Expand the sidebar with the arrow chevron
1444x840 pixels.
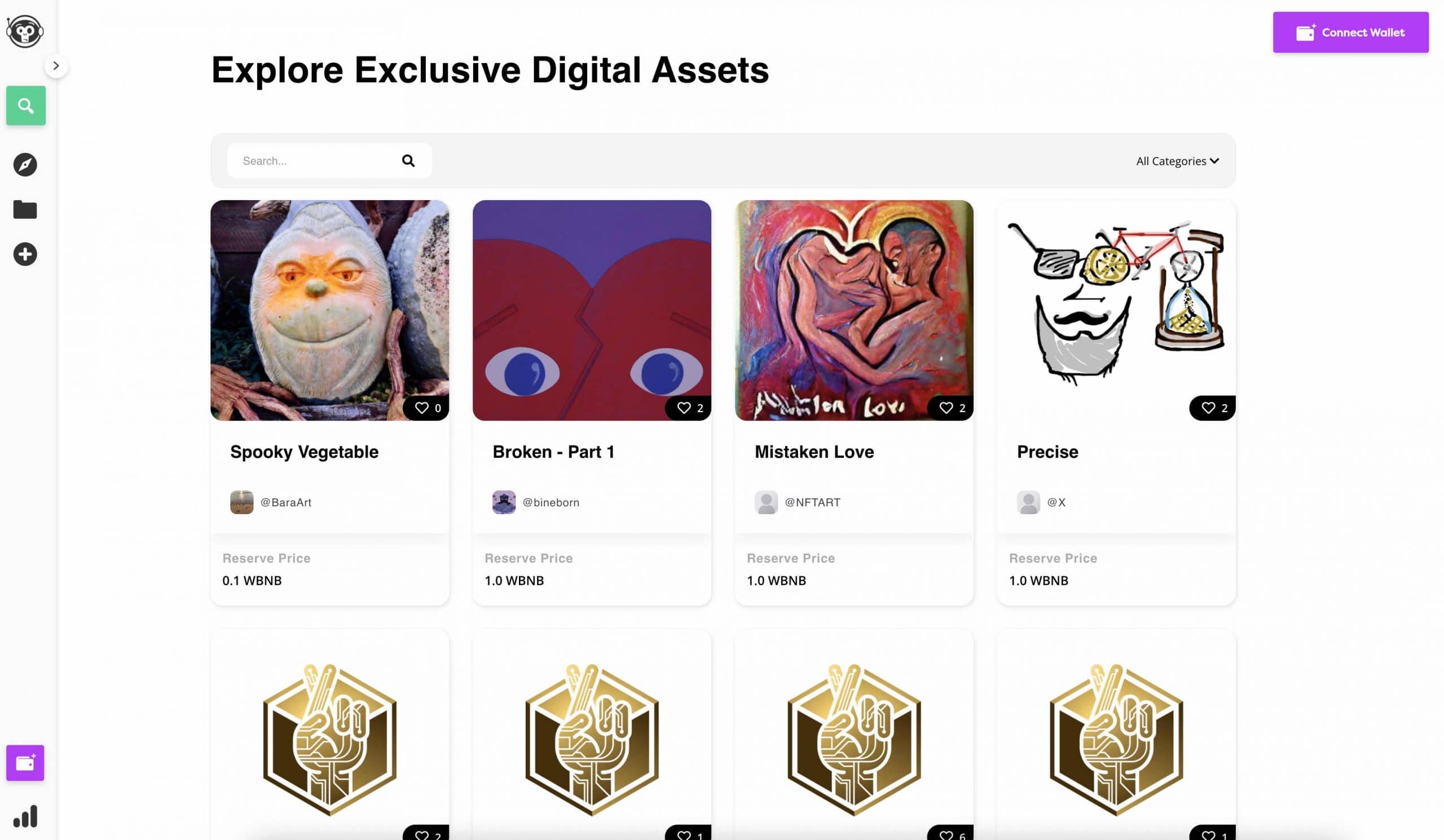pyautogui.click(x=56, y=66)
